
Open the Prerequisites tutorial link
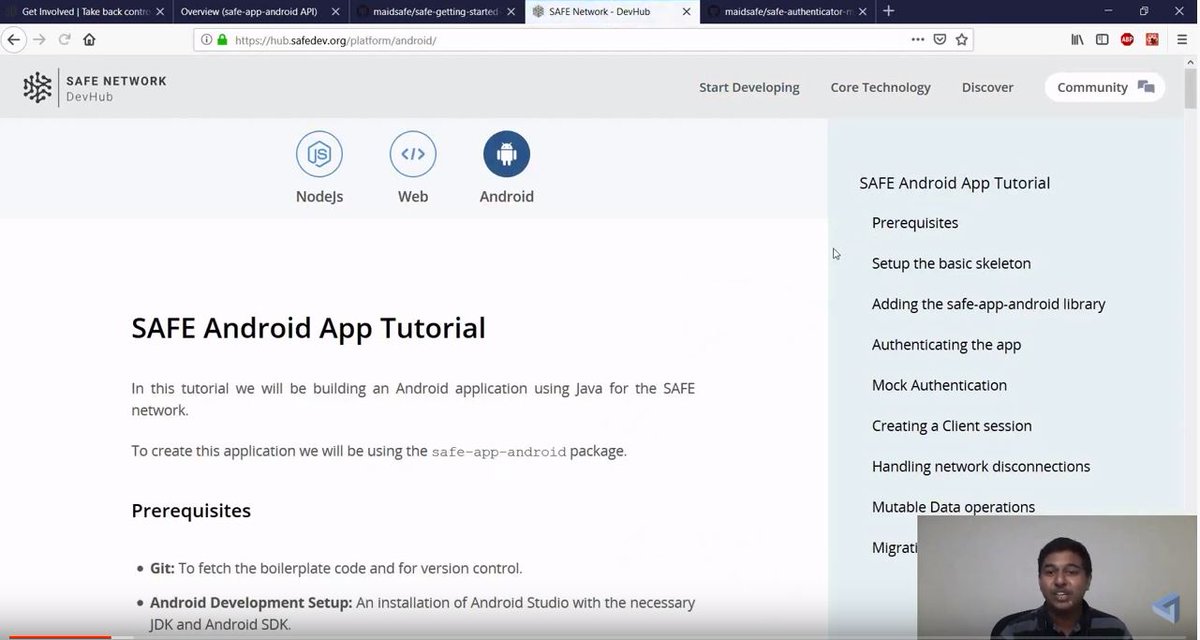[x=914, y=222]
